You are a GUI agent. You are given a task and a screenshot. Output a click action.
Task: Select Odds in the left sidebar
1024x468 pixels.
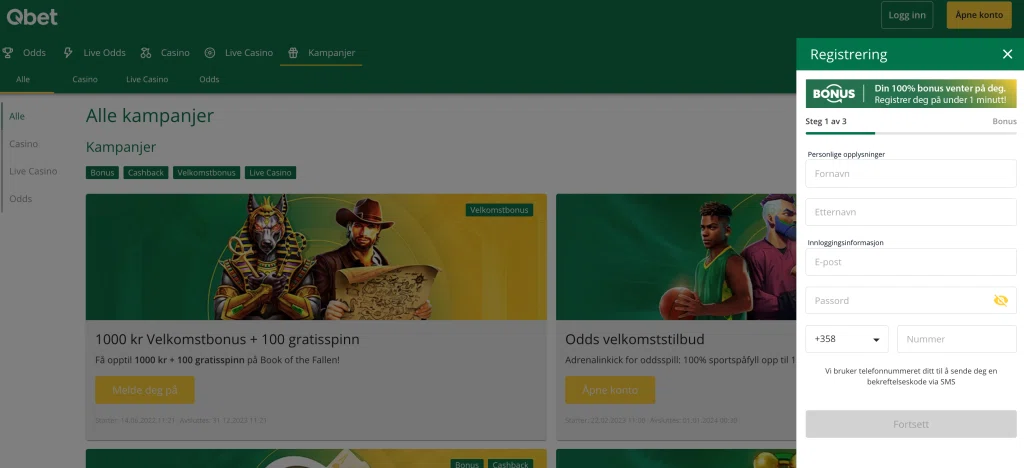(x=21, y=198)
